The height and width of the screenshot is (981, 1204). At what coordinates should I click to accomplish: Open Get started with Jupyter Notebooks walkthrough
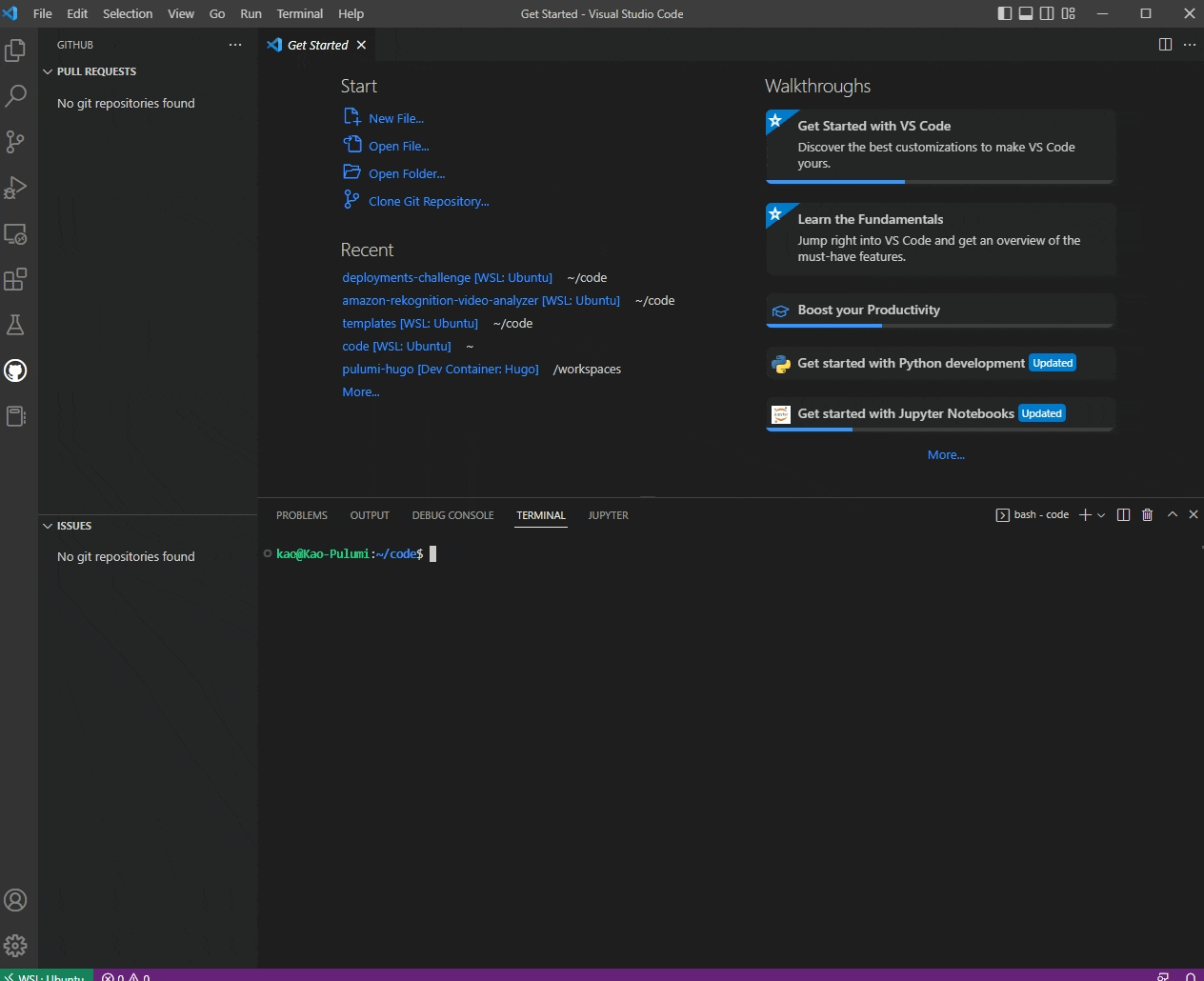point(940,414)
